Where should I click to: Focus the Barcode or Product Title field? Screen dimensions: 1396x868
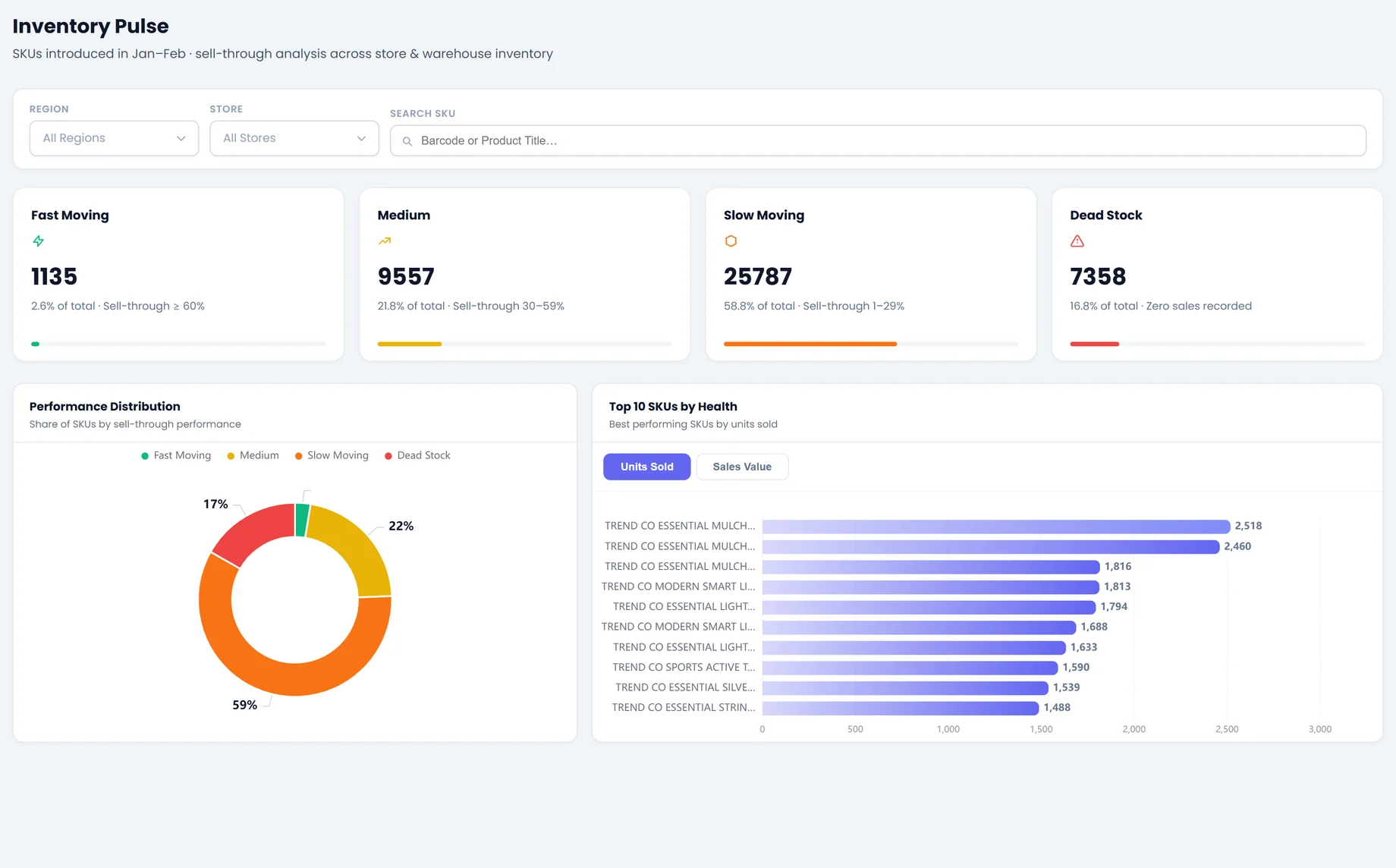(x=878, y=141)
